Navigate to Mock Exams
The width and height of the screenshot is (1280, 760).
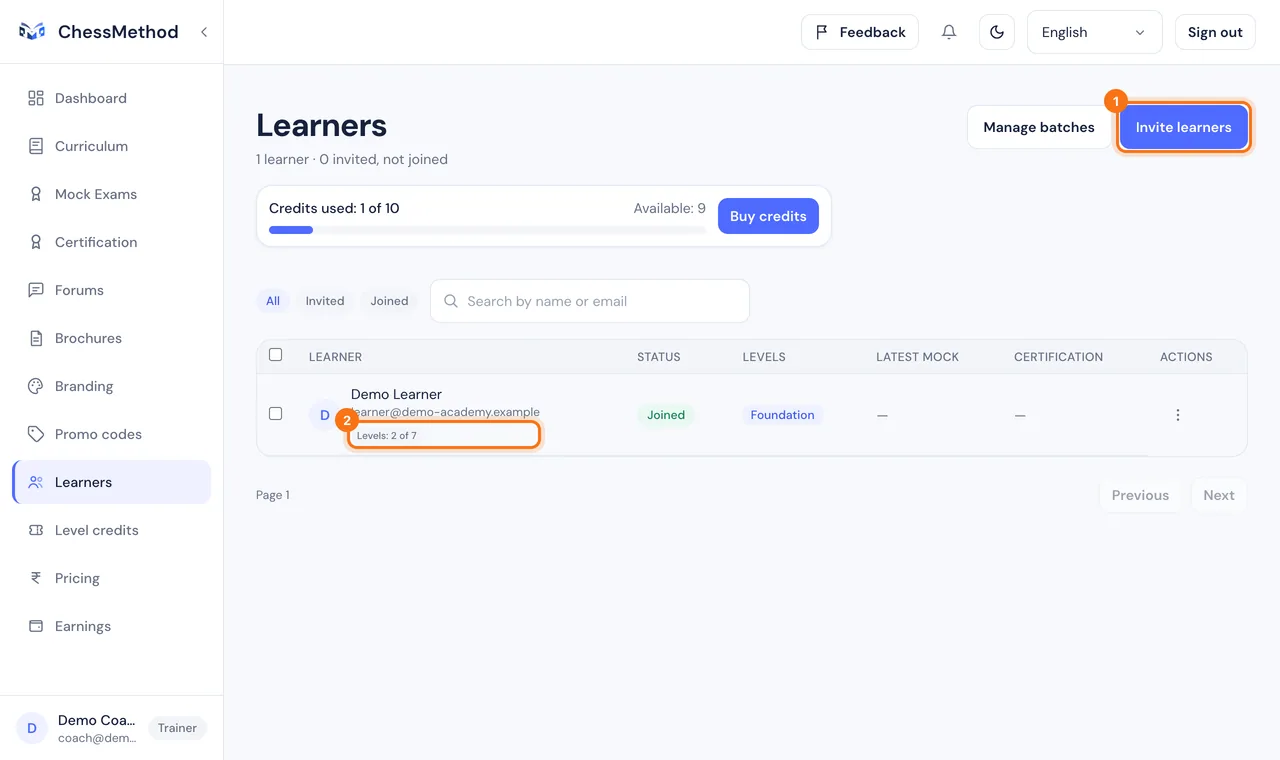click(x=112, y=194)
